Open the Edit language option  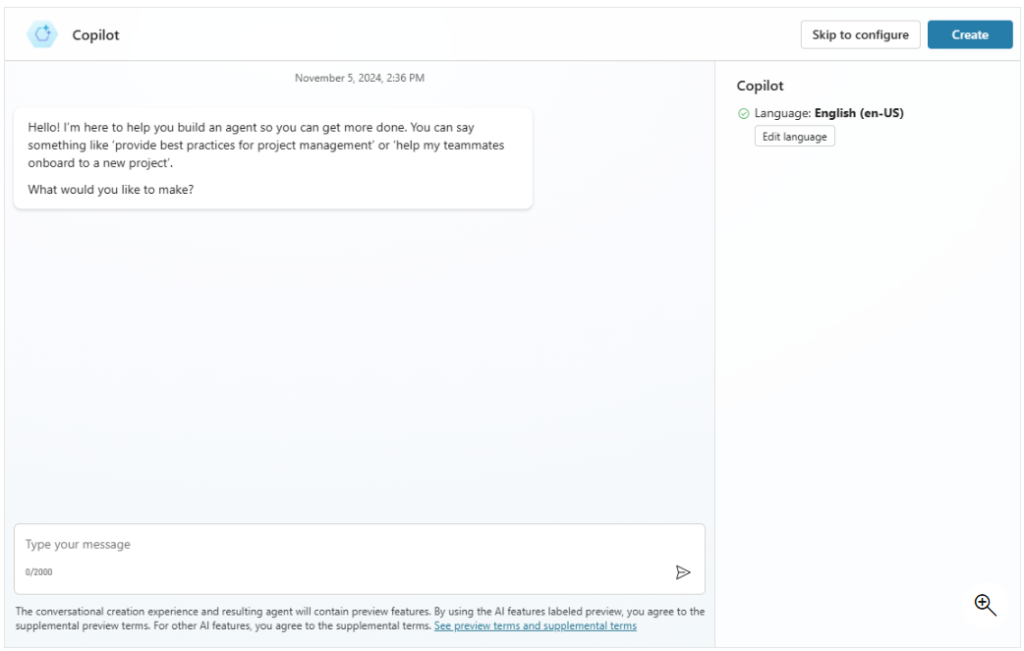point(794,137)
